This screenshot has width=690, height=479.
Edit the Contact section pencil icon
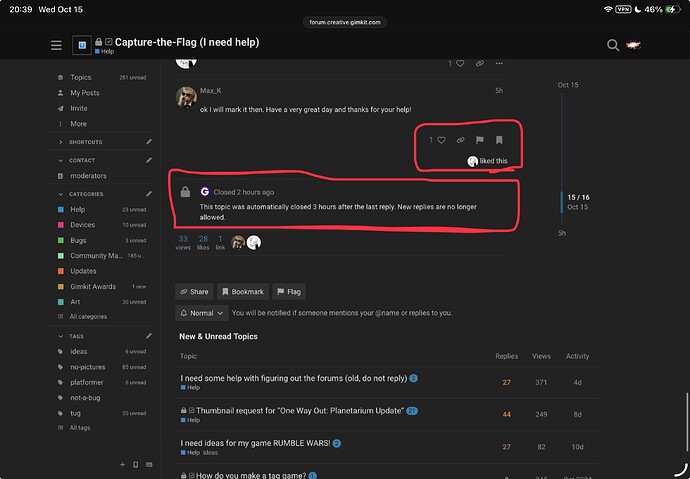coord(149,160)
